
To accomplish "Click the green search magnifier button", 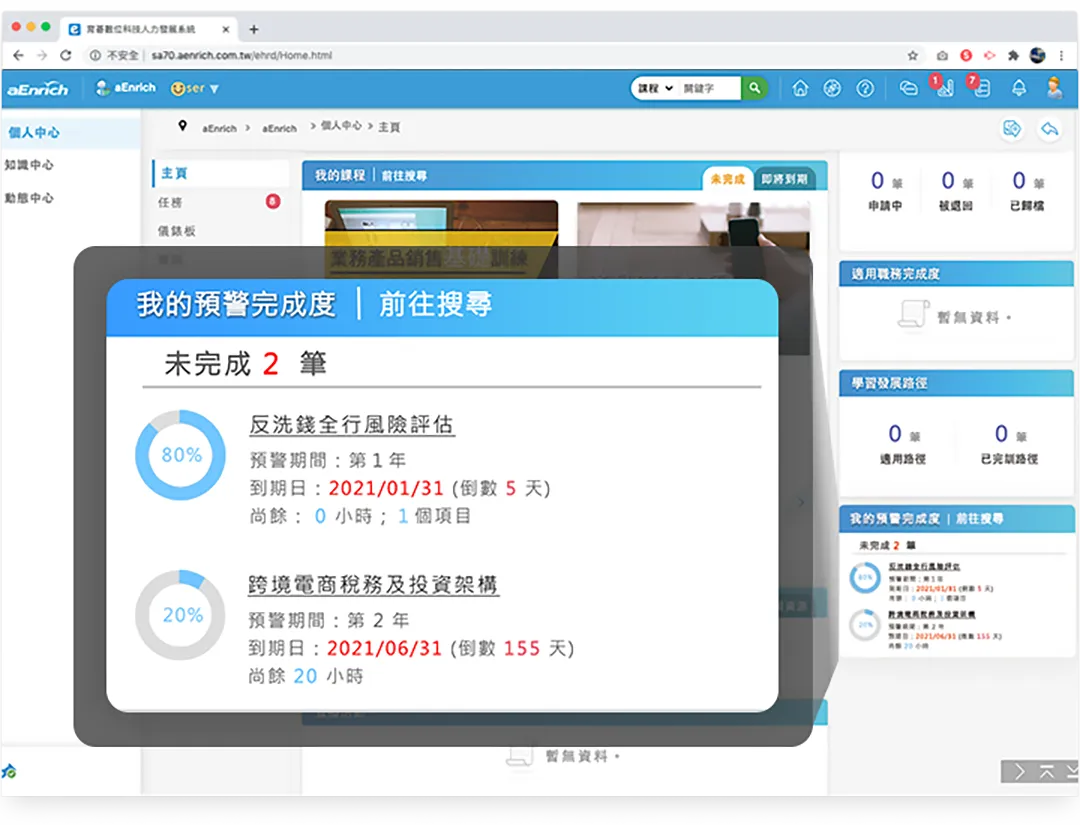I will 754,88.
